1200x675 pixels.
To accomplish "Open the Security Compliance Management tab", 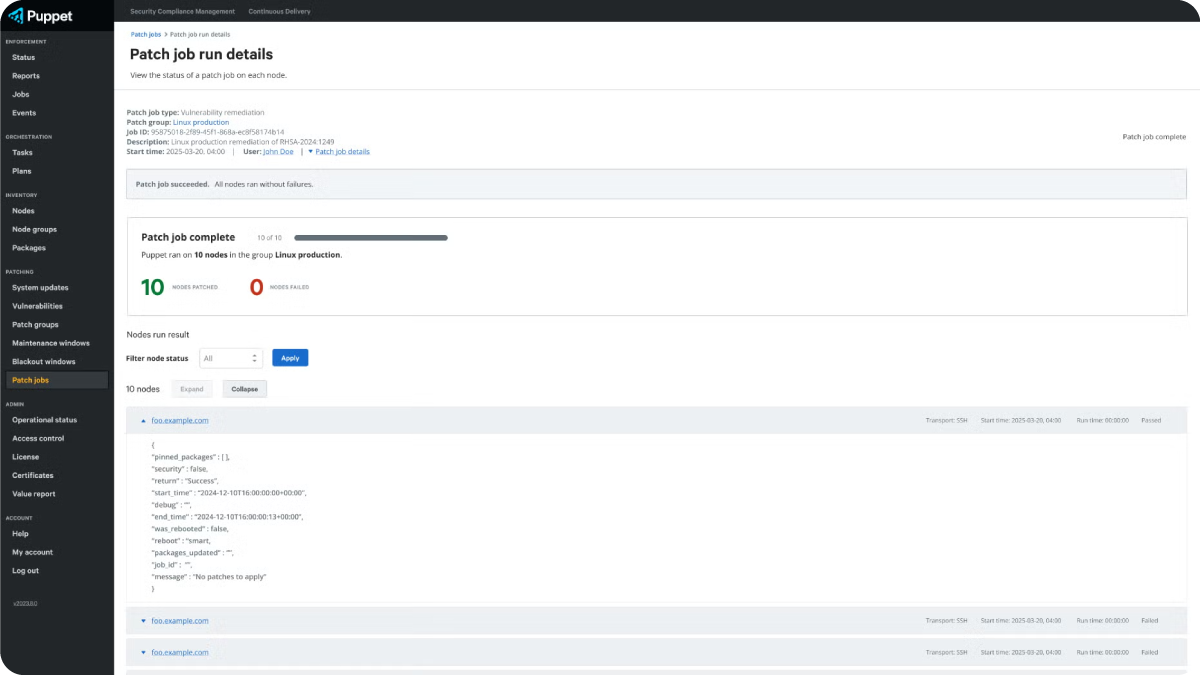I will pos(182,11).
